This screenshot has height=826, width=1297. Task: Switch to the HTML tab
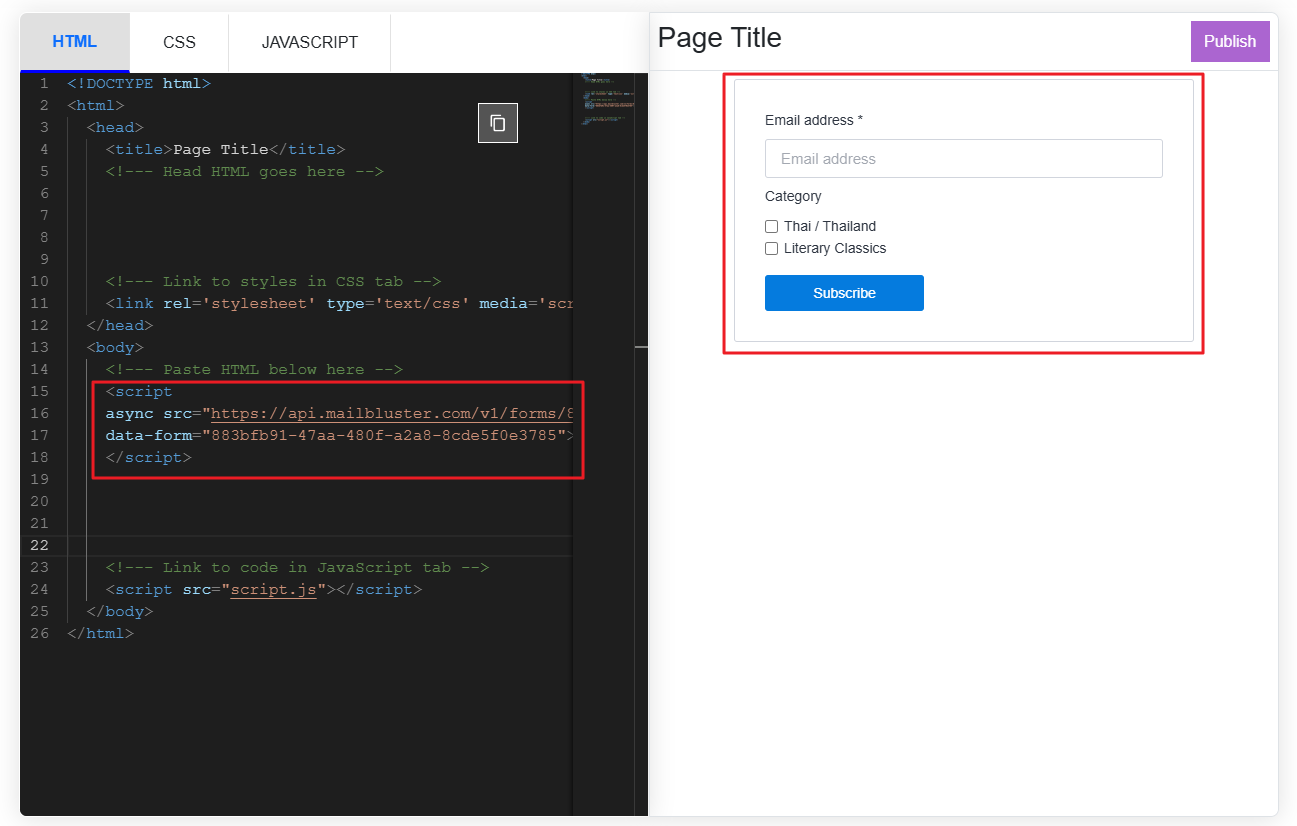click(75, 42)
